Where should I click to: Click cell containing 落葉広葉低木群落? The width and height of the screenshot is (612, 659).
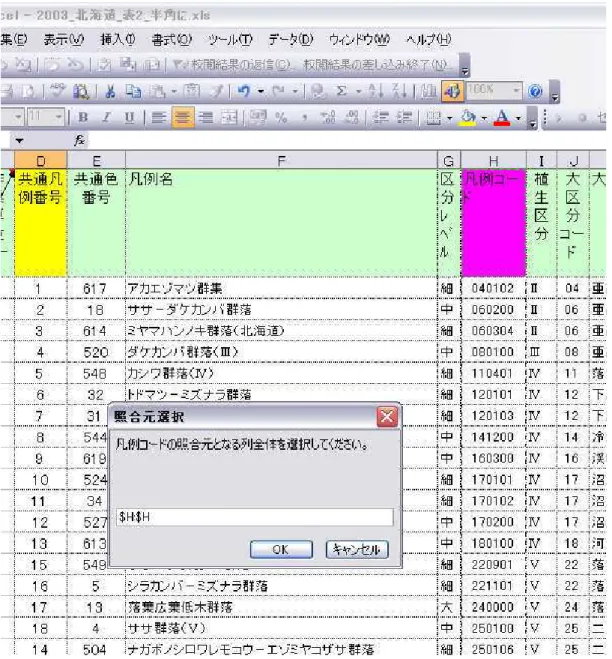click(x=281, y=607)
